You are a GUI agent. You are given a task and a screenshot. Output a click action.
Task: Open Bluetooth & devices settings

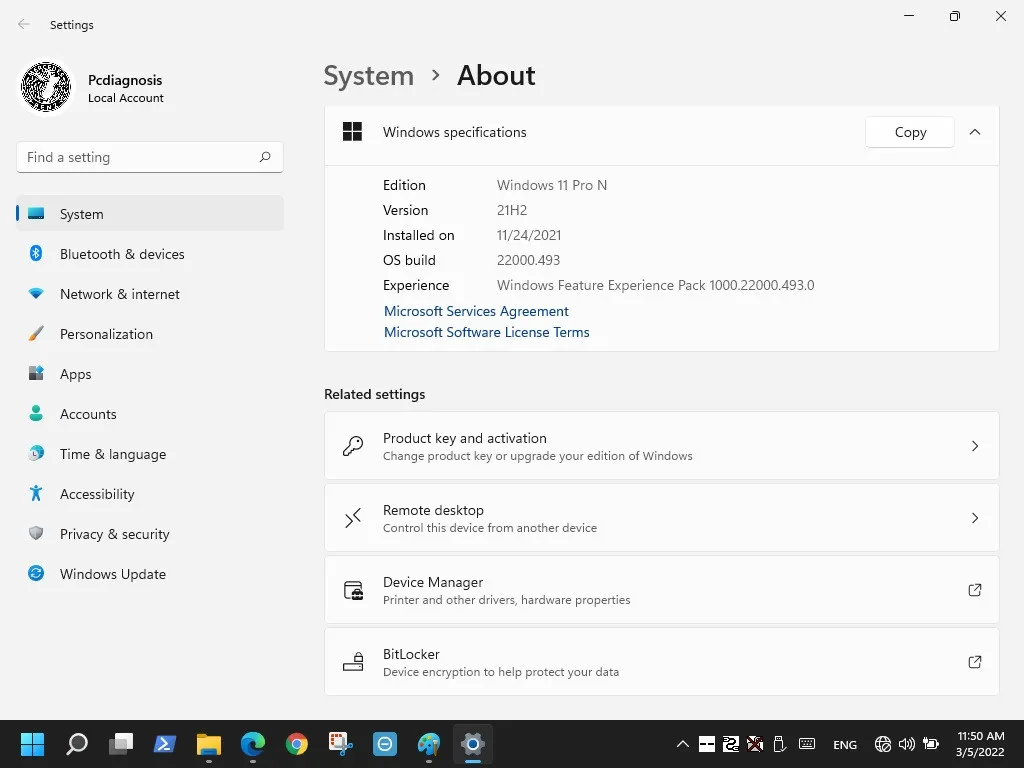tap(122, 254)
